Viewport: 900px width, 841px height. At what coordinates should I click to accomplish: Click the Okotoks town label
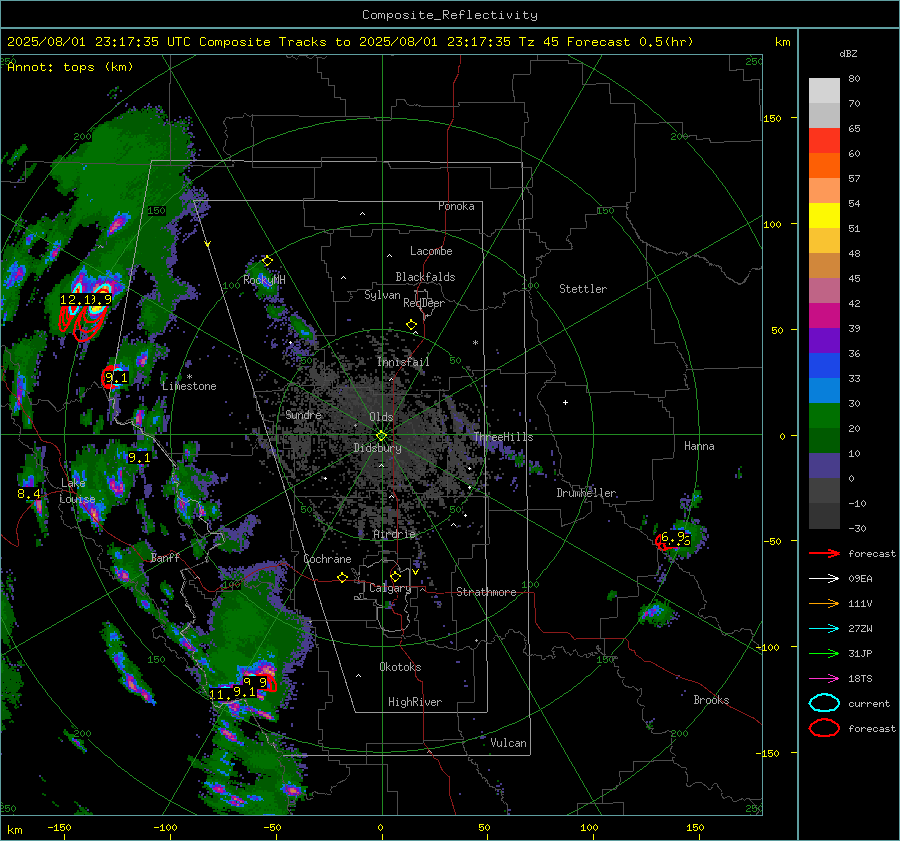click(400, 667)
